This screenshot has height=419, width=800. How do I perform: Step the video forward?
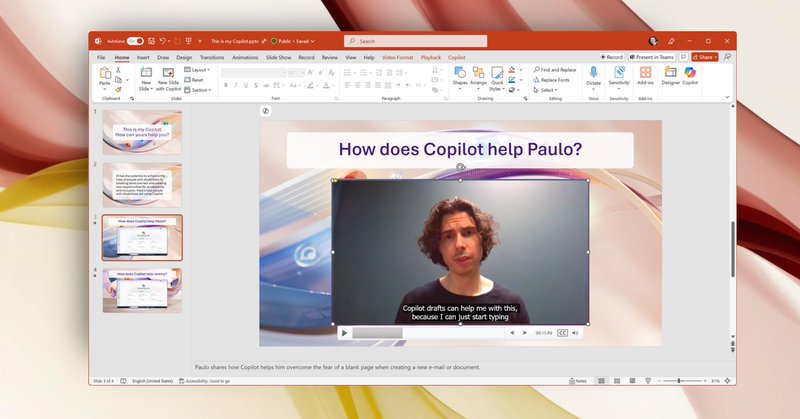pyautogui.click(x=524, y=333)
